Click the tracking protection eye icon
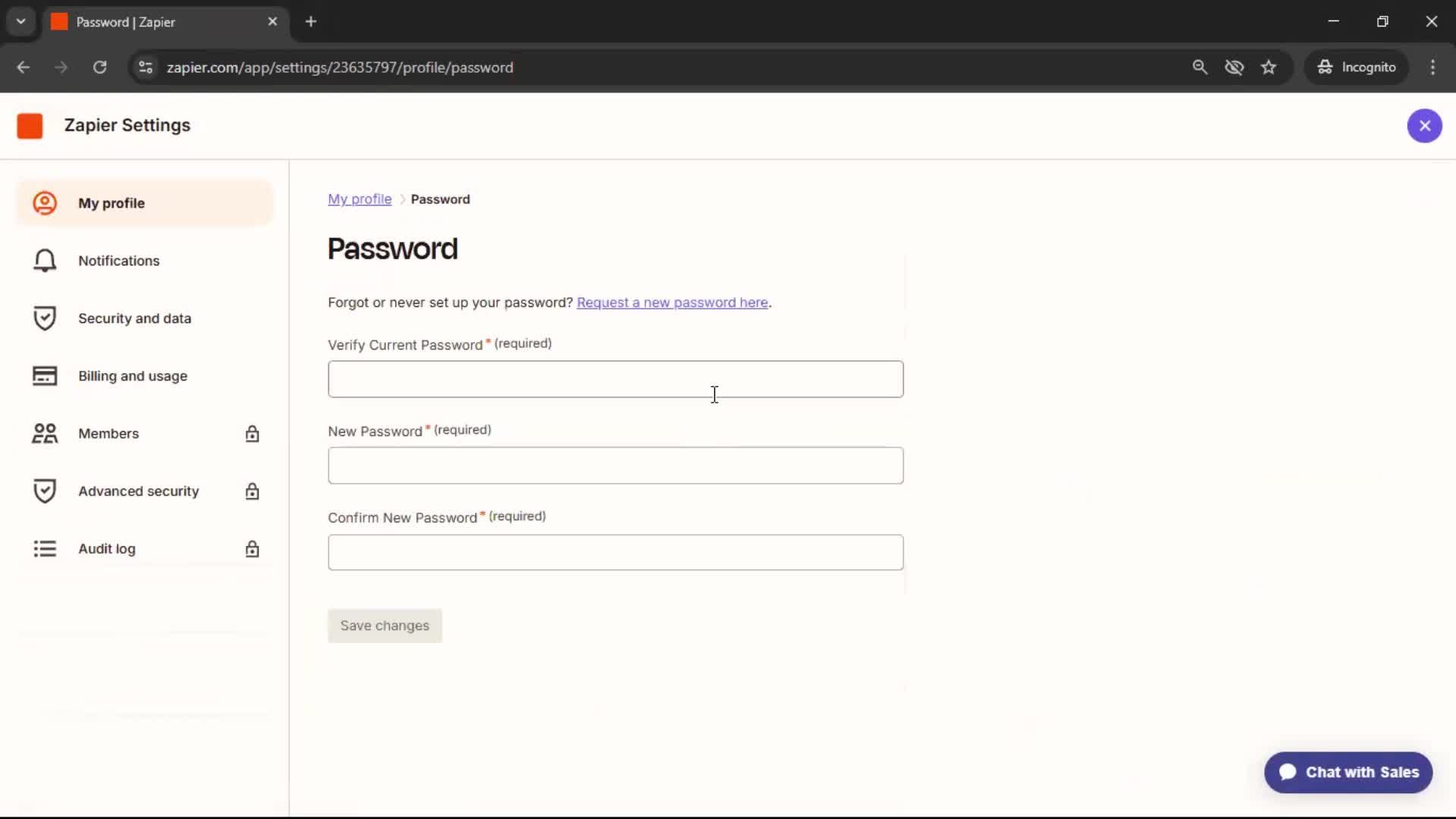This screenshot has height=819, width=1456. pos(1234,67)
